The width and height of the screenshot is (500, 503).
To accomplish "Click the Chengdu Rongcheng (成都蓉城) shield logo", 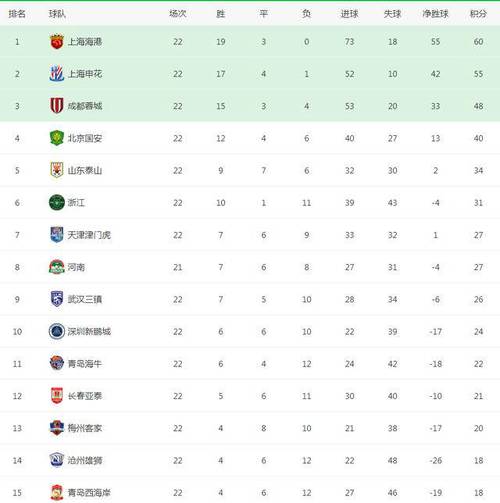I will pos(57,106).
